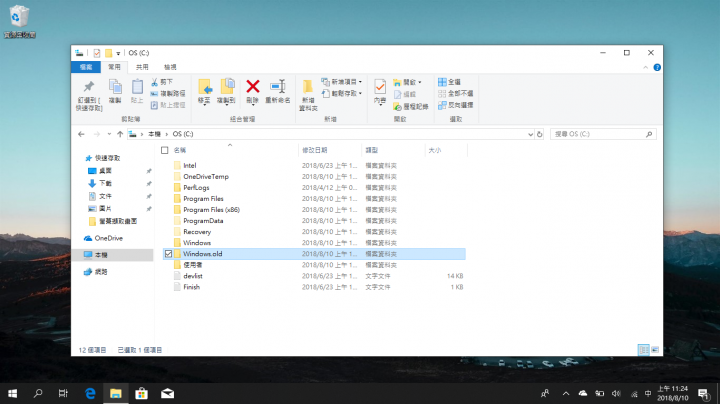The height and width of the screenshot is (404, 720).
Task: Click the Cut (剪下) scissors icon
Action: [x=155, y=82]
